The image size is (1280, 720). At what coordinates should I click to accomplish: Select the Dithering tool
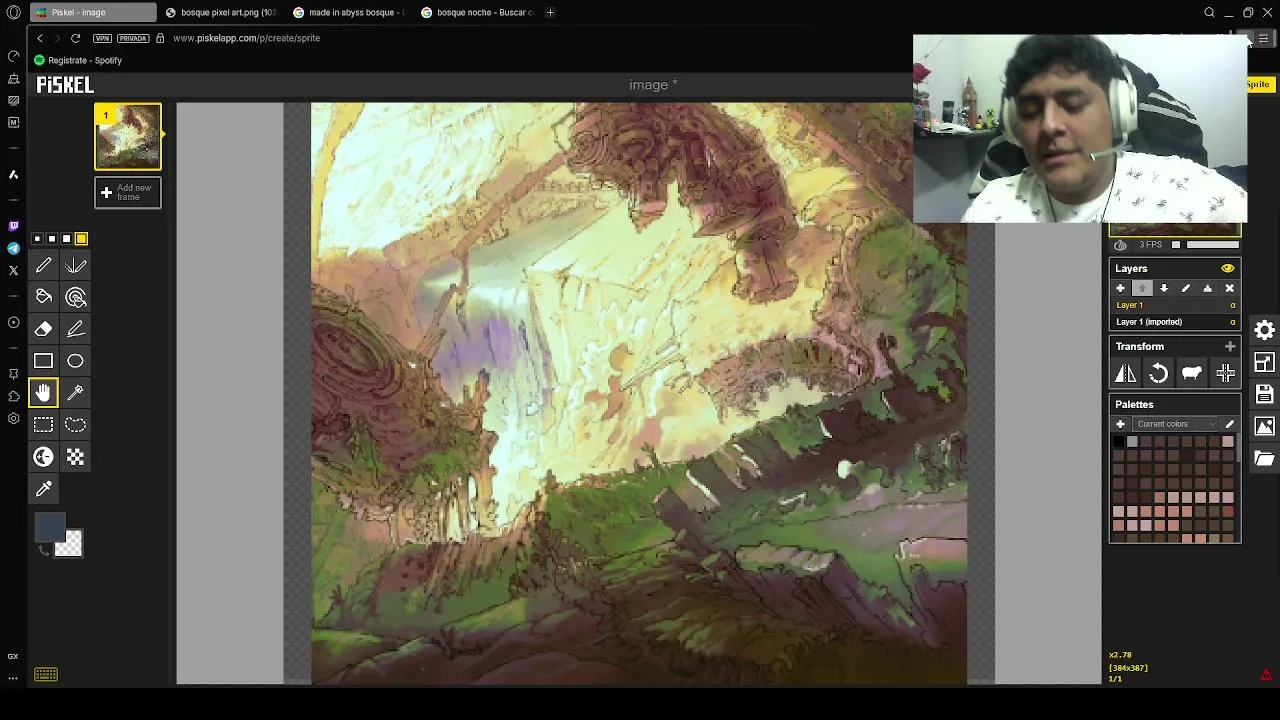(x=75, y=457)
